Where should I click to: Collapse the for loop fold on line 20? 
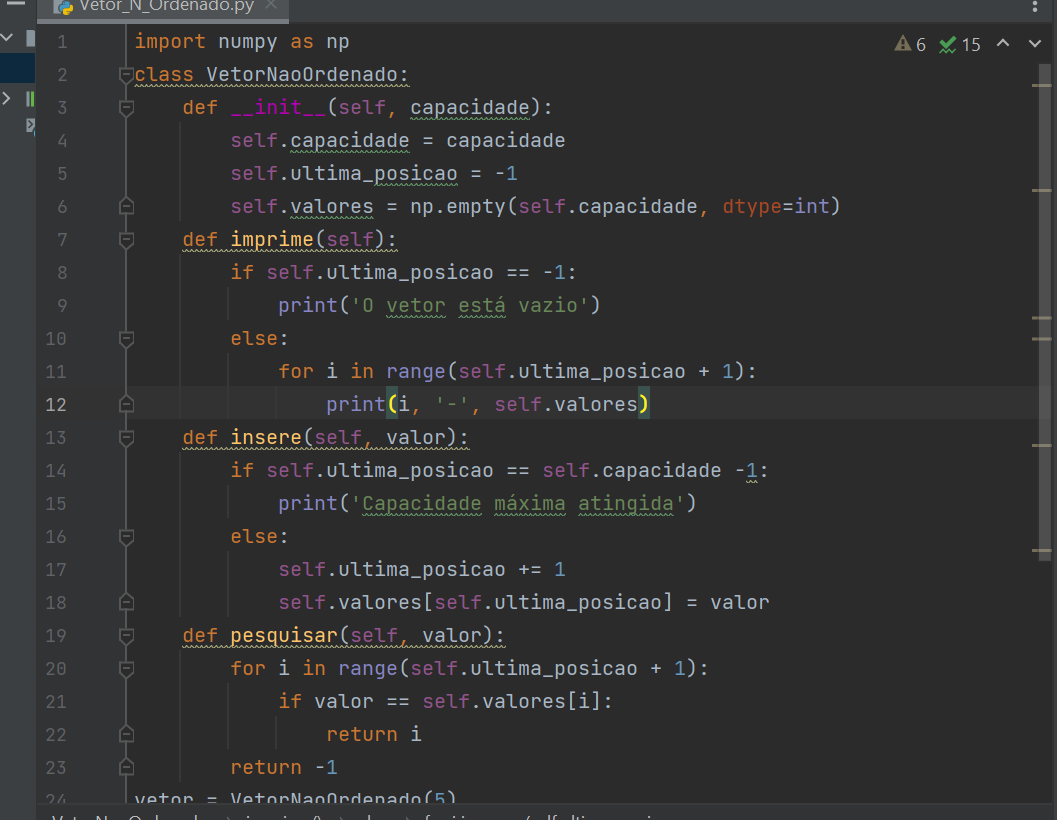126,669
